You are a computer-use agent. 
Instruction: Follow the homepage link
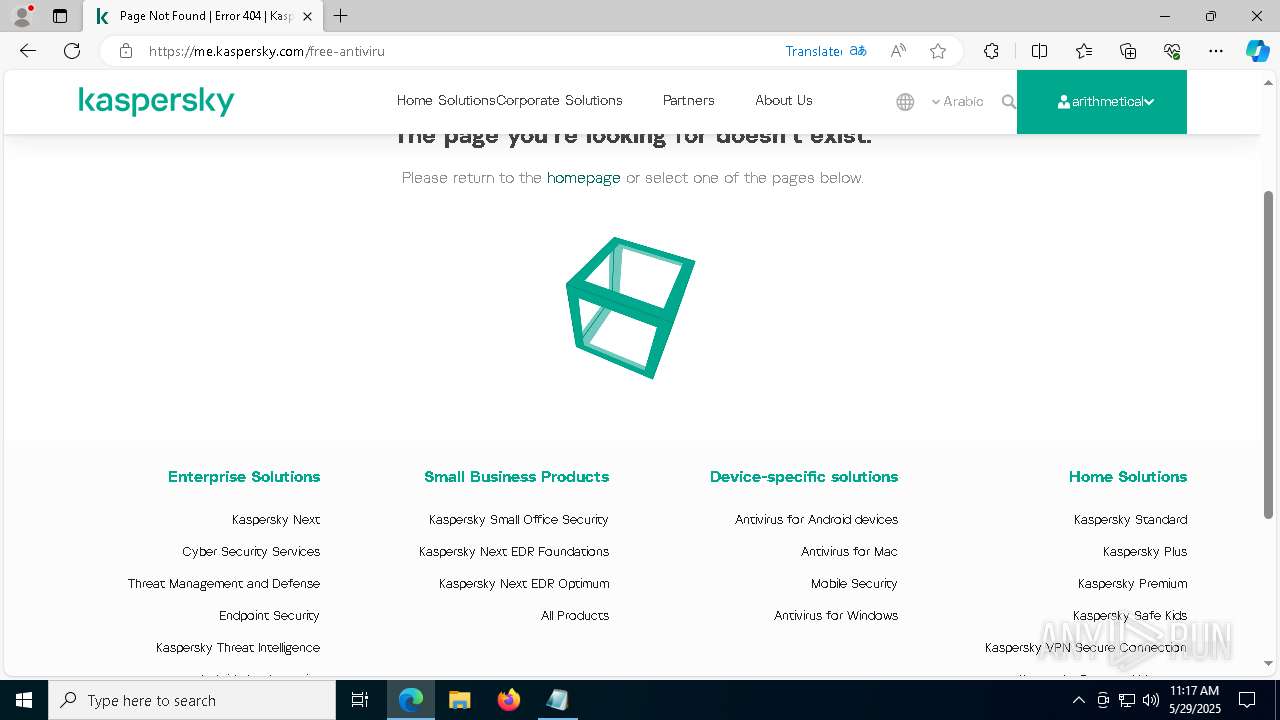tap(584, 177)
